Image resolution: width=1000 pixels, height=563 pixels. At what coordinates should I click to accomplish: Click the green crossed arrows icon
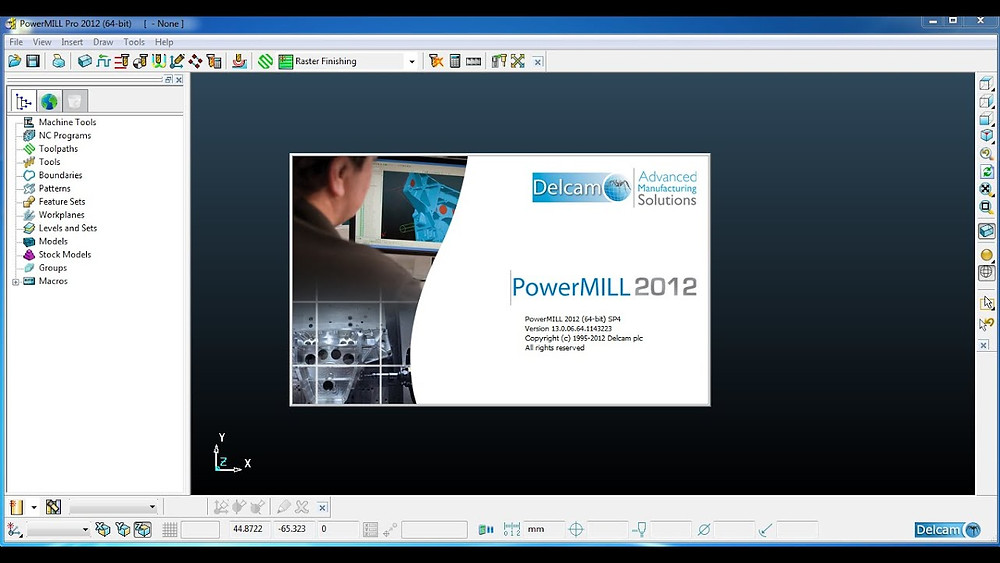coord(518,61)
